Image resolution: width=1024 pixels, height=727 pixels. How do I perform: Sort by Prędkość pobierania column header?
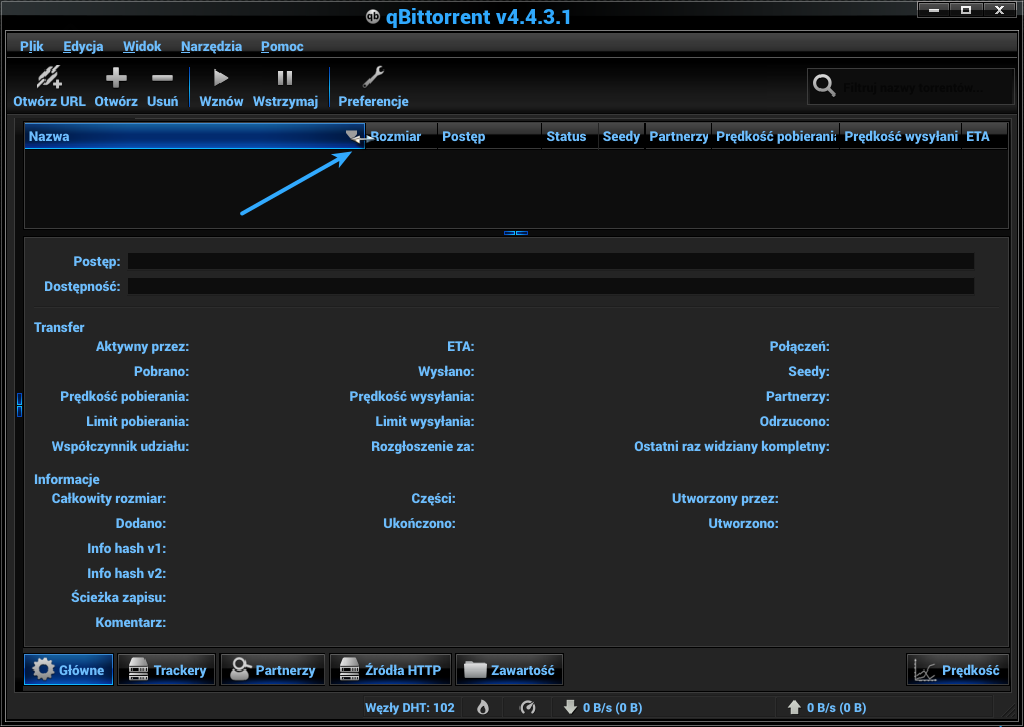pyautogui.click(x=776, y=137)
